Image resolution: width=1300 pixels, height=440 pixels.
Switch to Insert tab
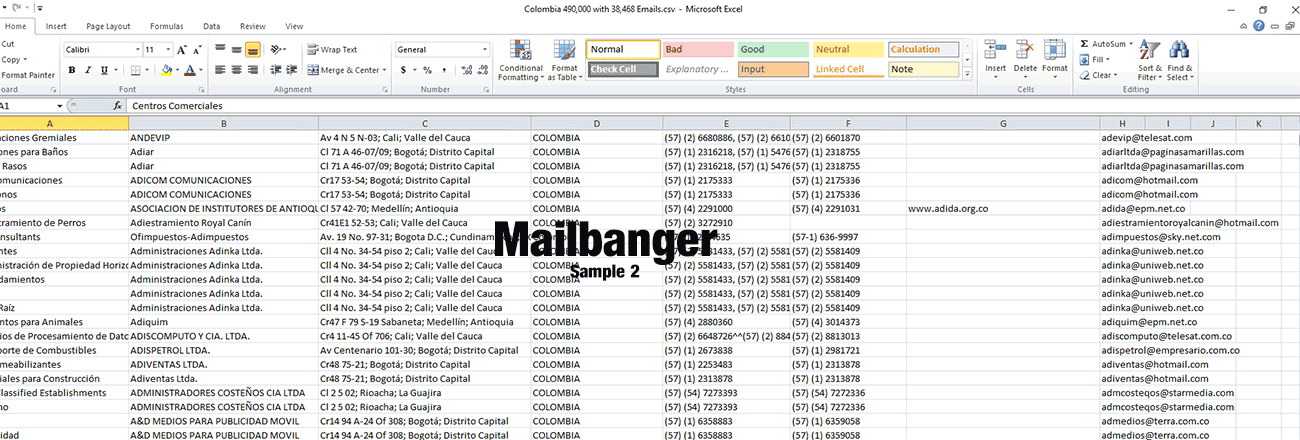[x=56, y=26]
